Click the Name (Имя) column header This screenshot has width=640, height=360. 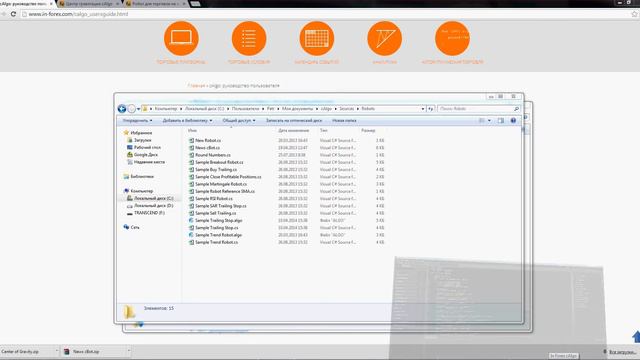pyautogui.click(x=192, y=131)
